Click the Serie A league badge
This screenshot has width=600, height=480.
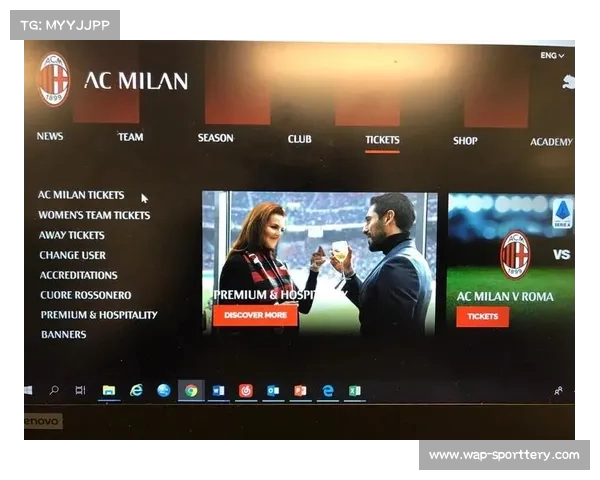point(562,214)
